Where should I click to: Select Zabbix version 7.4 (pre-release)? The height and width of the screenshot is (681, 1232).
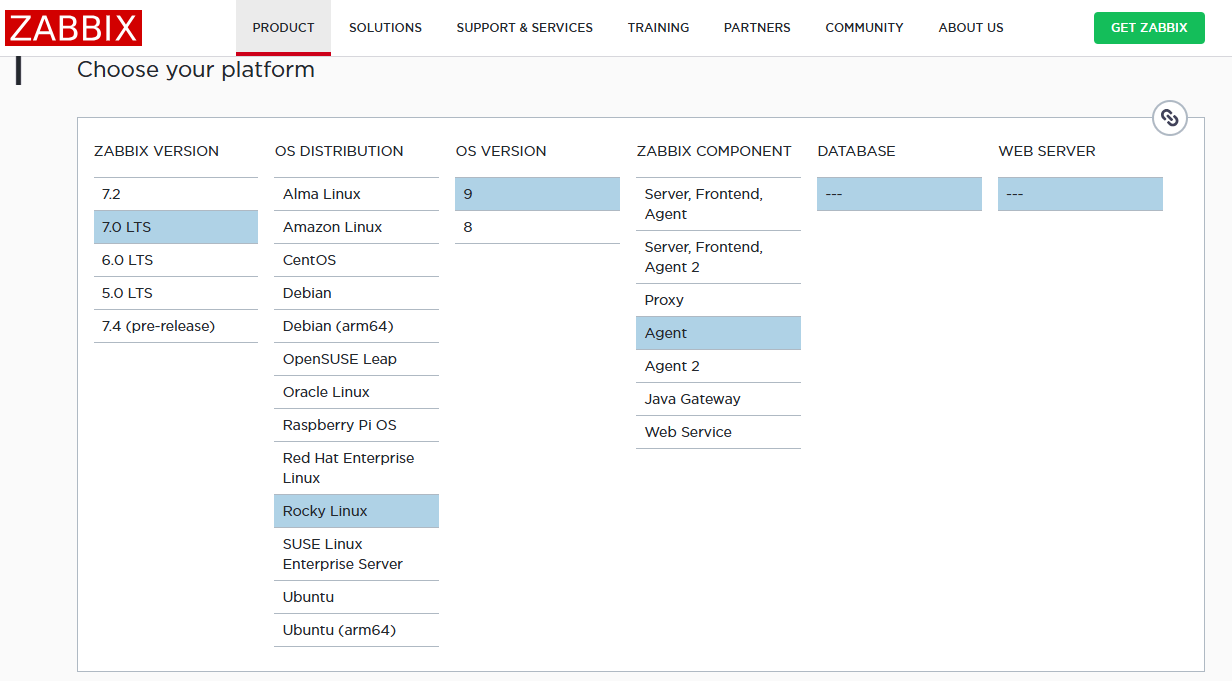[176, 326]
